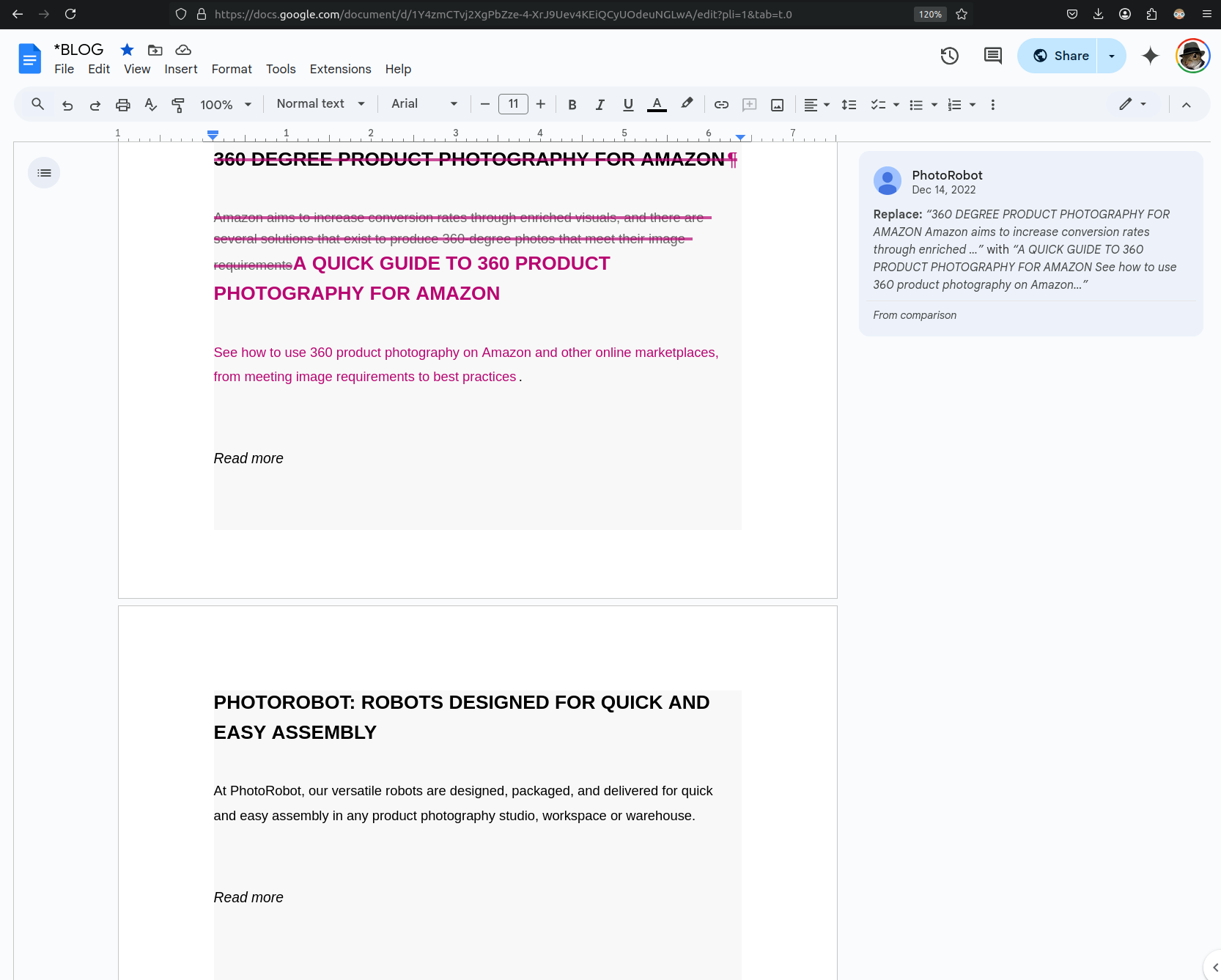
Task: Open line and paragraph spacing
Action: (x=849, y=105)
